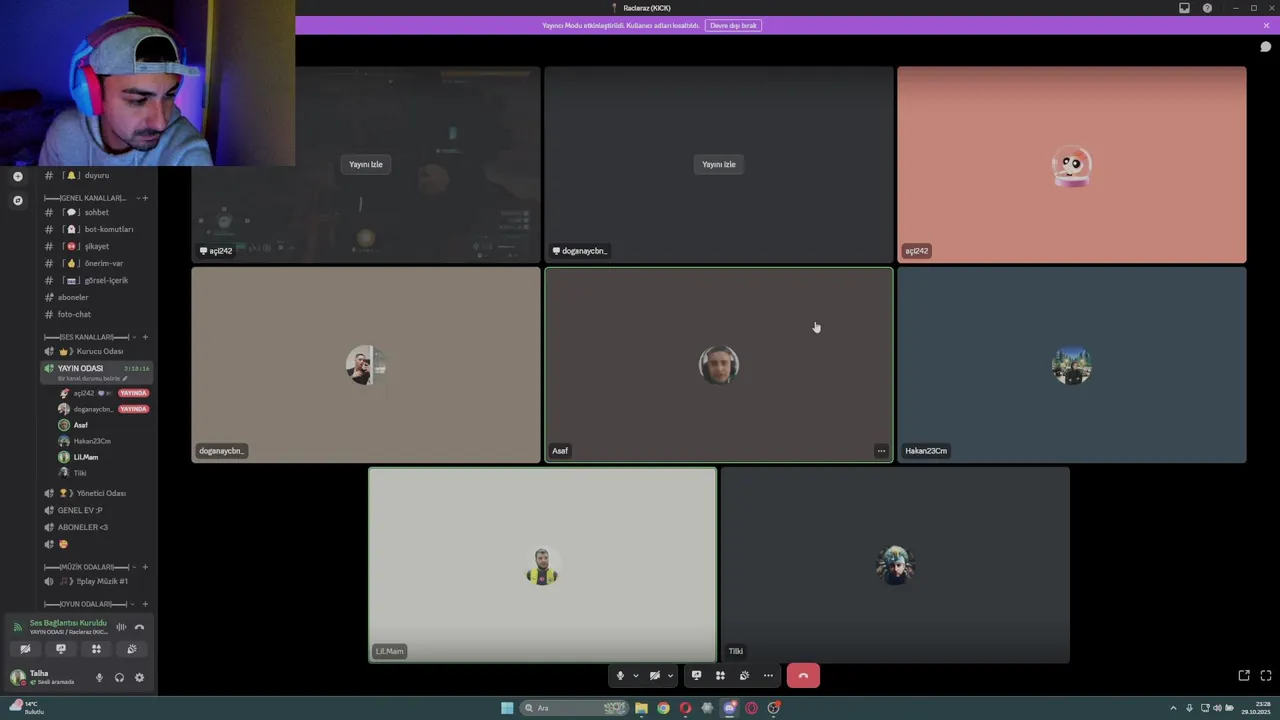Open the sohbet text channel
The width and height of the screenshot is (1280, 720).
tap(97, 212)
